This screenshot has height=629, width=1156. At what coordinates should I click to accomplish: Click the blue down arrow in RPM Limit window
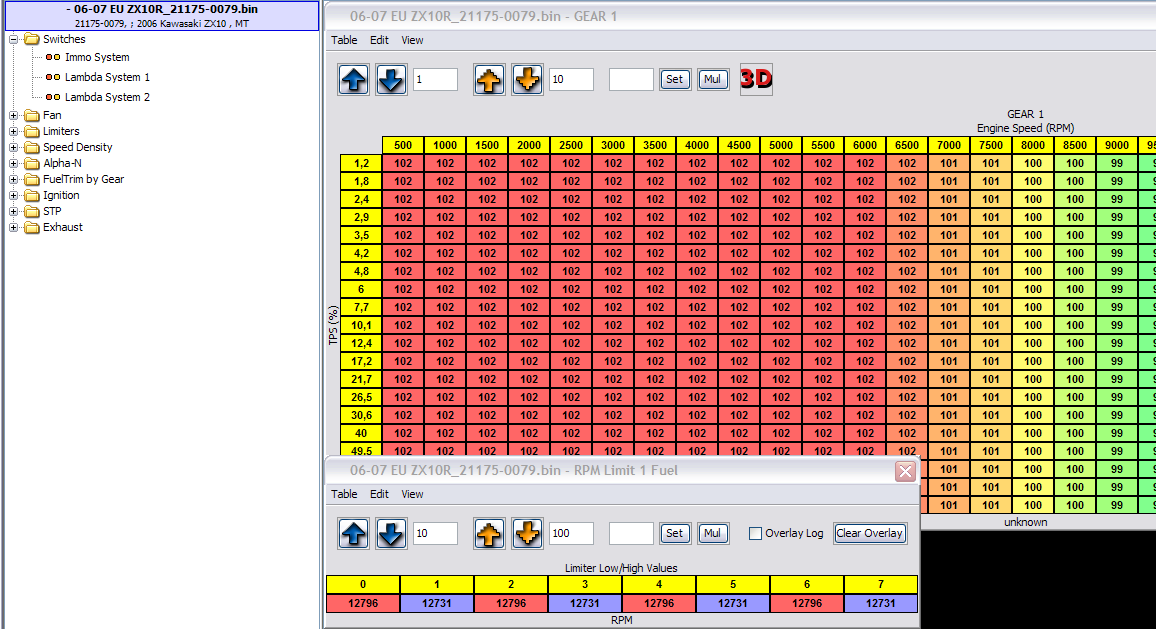(391, 533)
